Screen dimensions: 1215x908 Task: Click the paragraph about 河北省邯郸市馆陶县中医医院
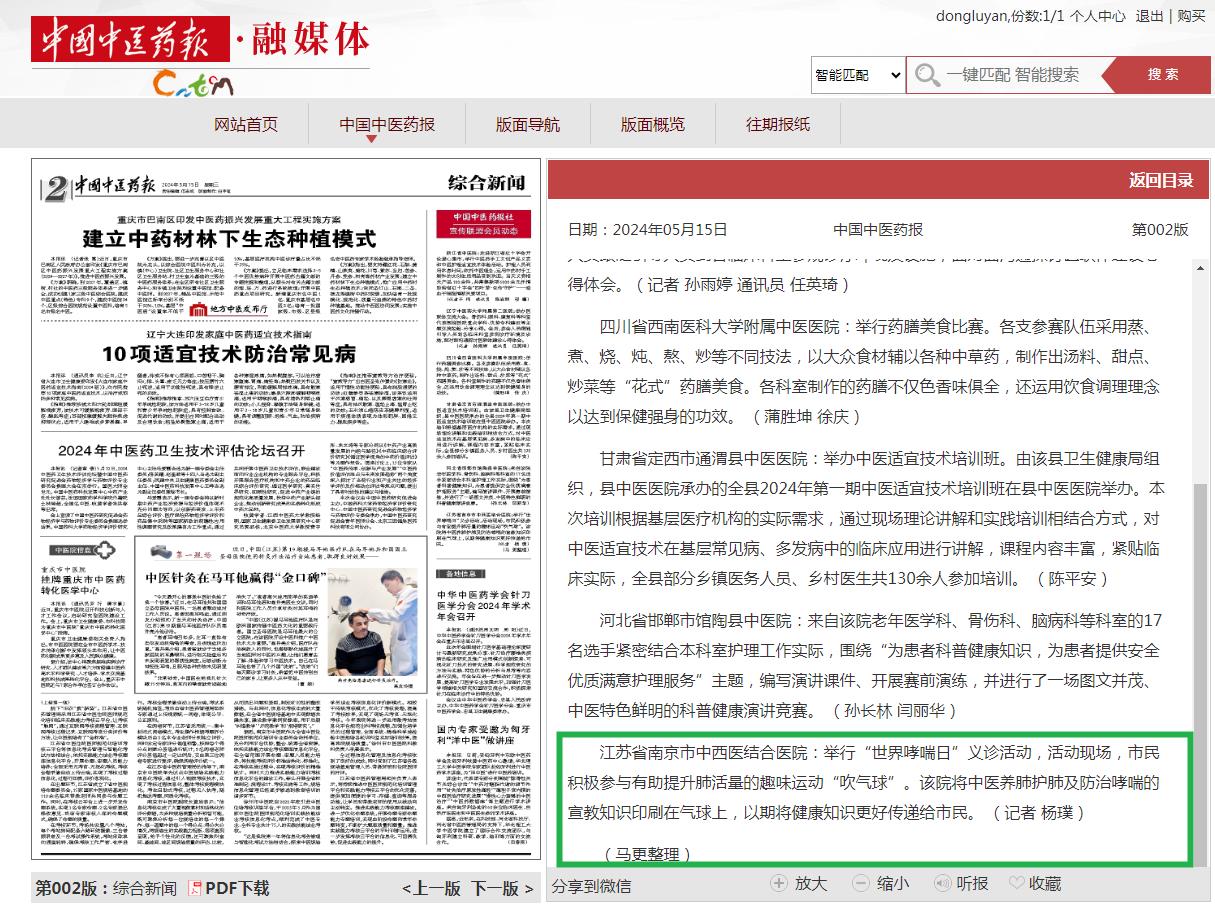point(865,665)
